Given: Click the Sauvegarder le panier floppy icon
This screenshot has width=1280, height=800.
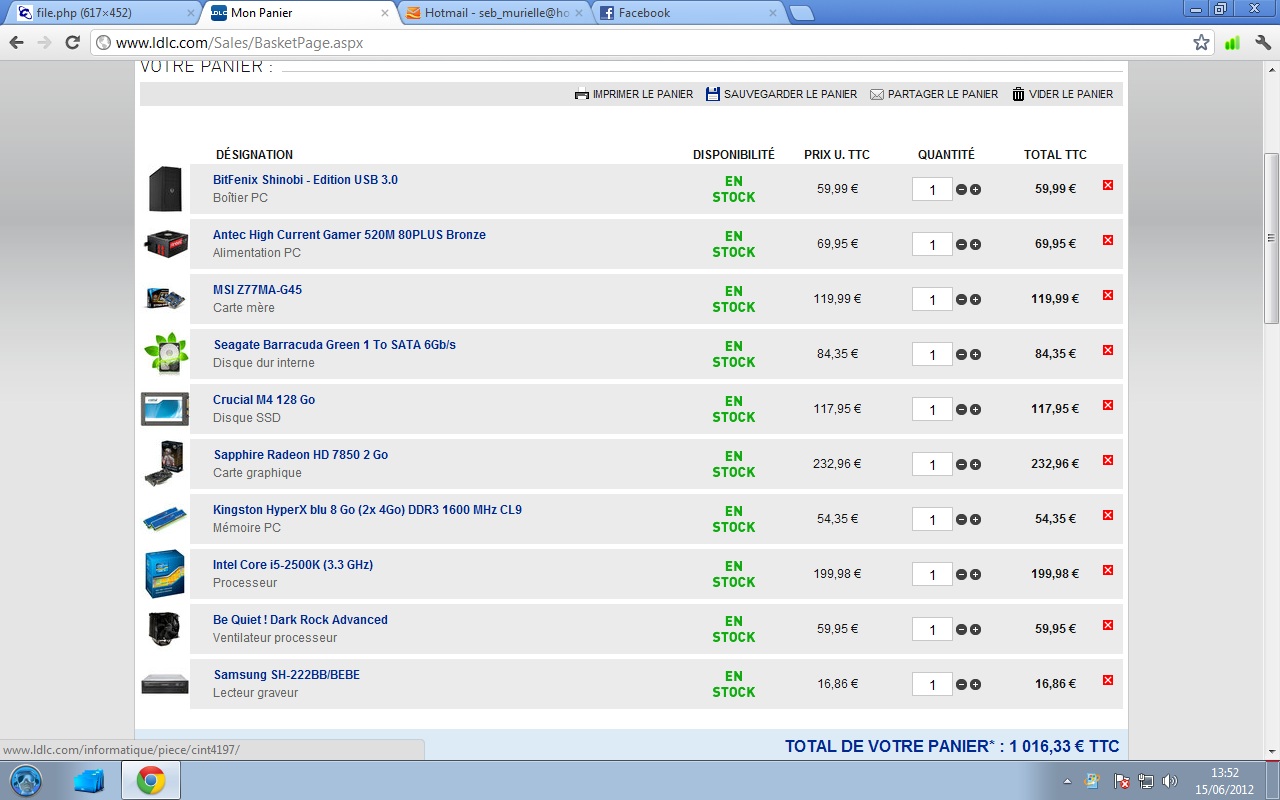Looking at the screenshot, I should pos(713,94).
